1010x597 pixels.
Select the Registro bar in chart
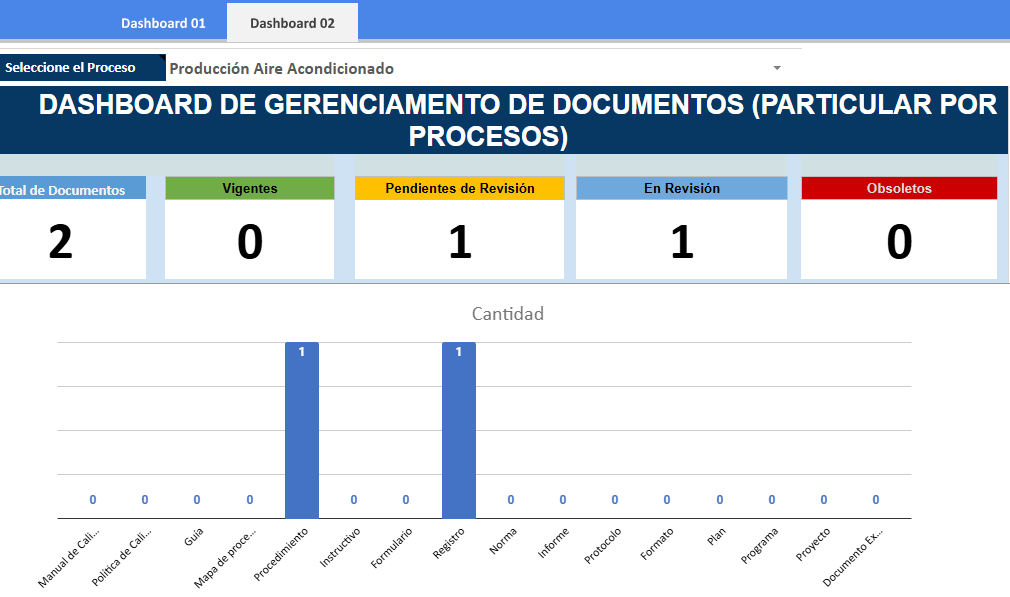point(458,430)
